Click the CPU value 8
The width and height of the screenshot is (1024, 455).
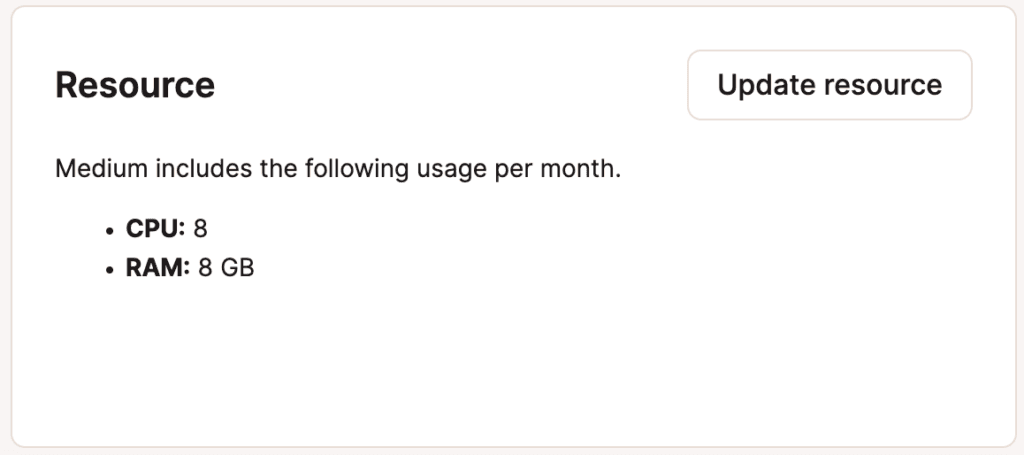click(x=201, y=229)
